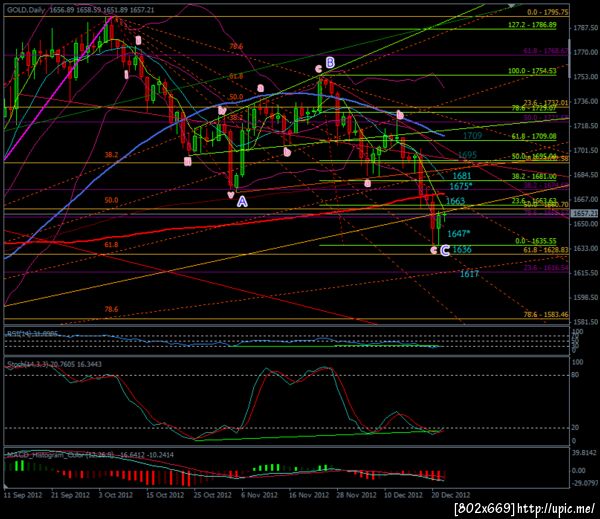Click the teal 1695 price annotation
The width and height of the screenshot is (600, 519).
(x=467, y=155)
